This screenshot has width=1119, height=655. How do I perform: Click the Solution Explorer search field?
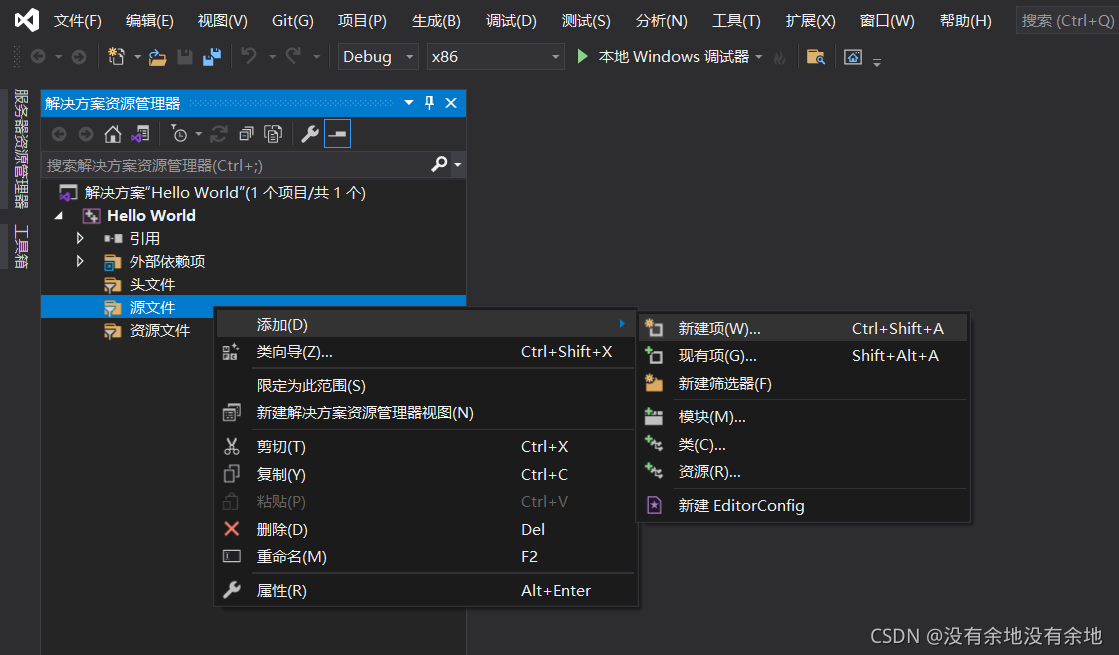pyautogui.click(x=236, y=166)
